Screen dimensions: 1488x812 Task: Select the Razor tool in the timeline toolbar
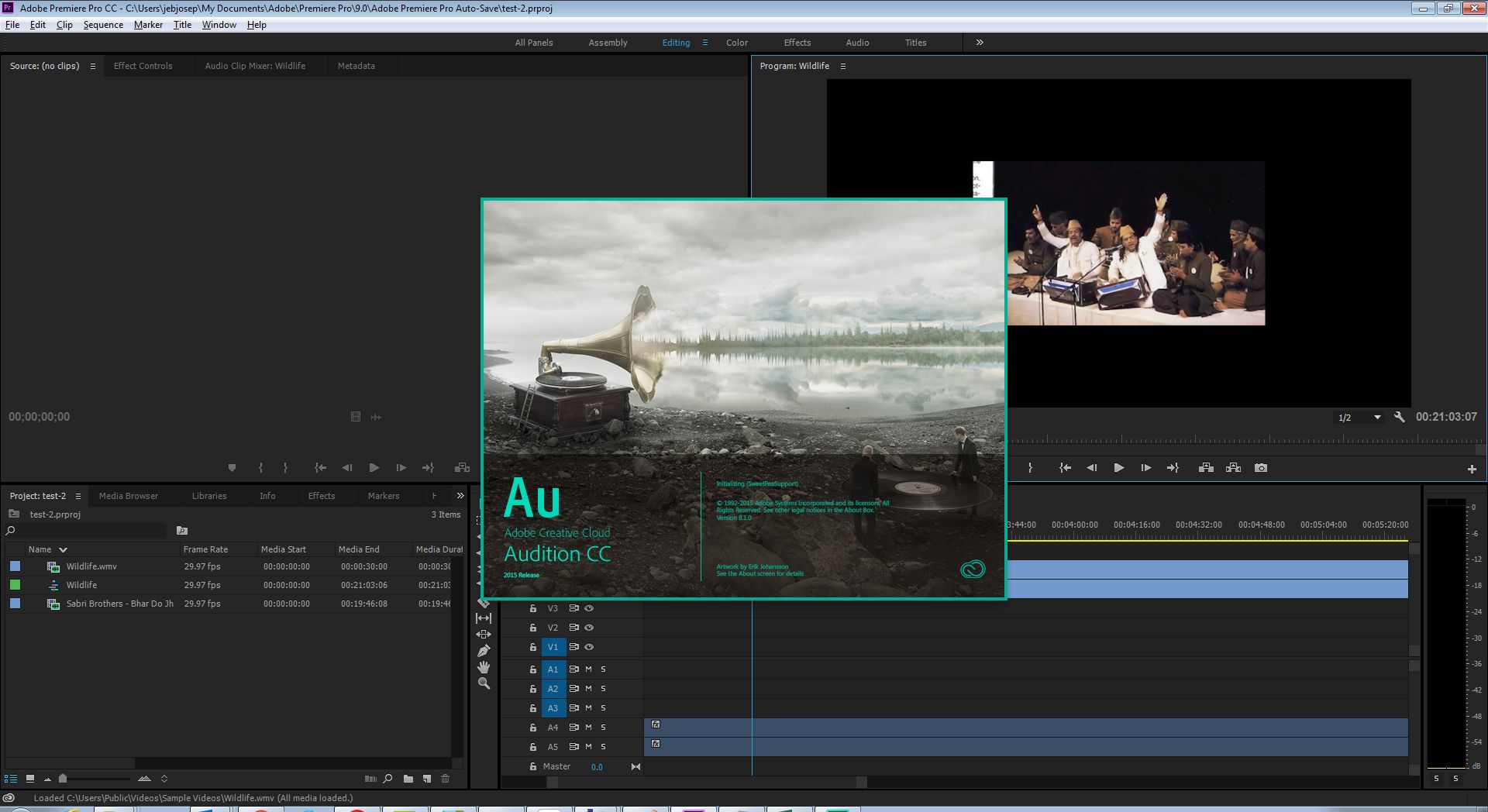point(484,602)
